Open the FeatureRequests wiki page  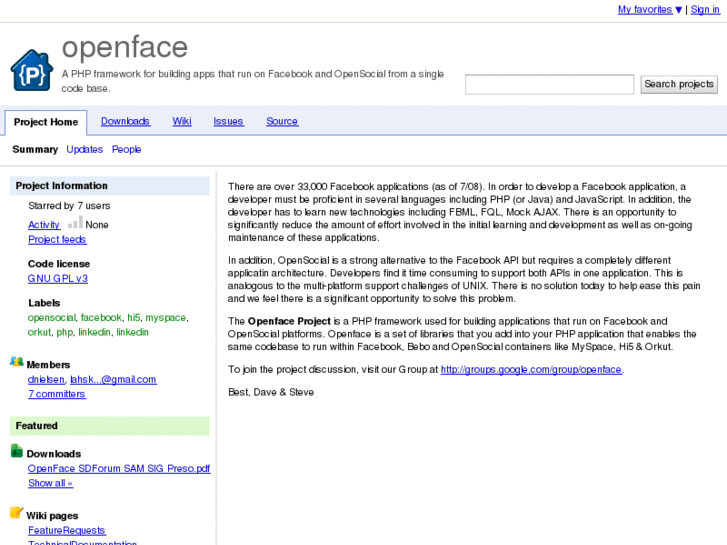66,531
